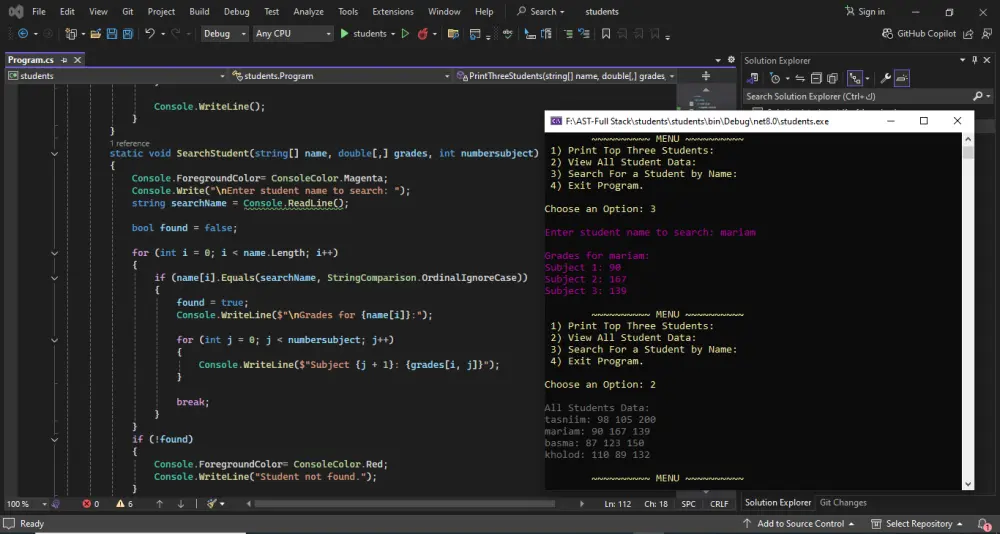Open the Build menu
This screenshot has height=534, width=1000.
(199, 12)
